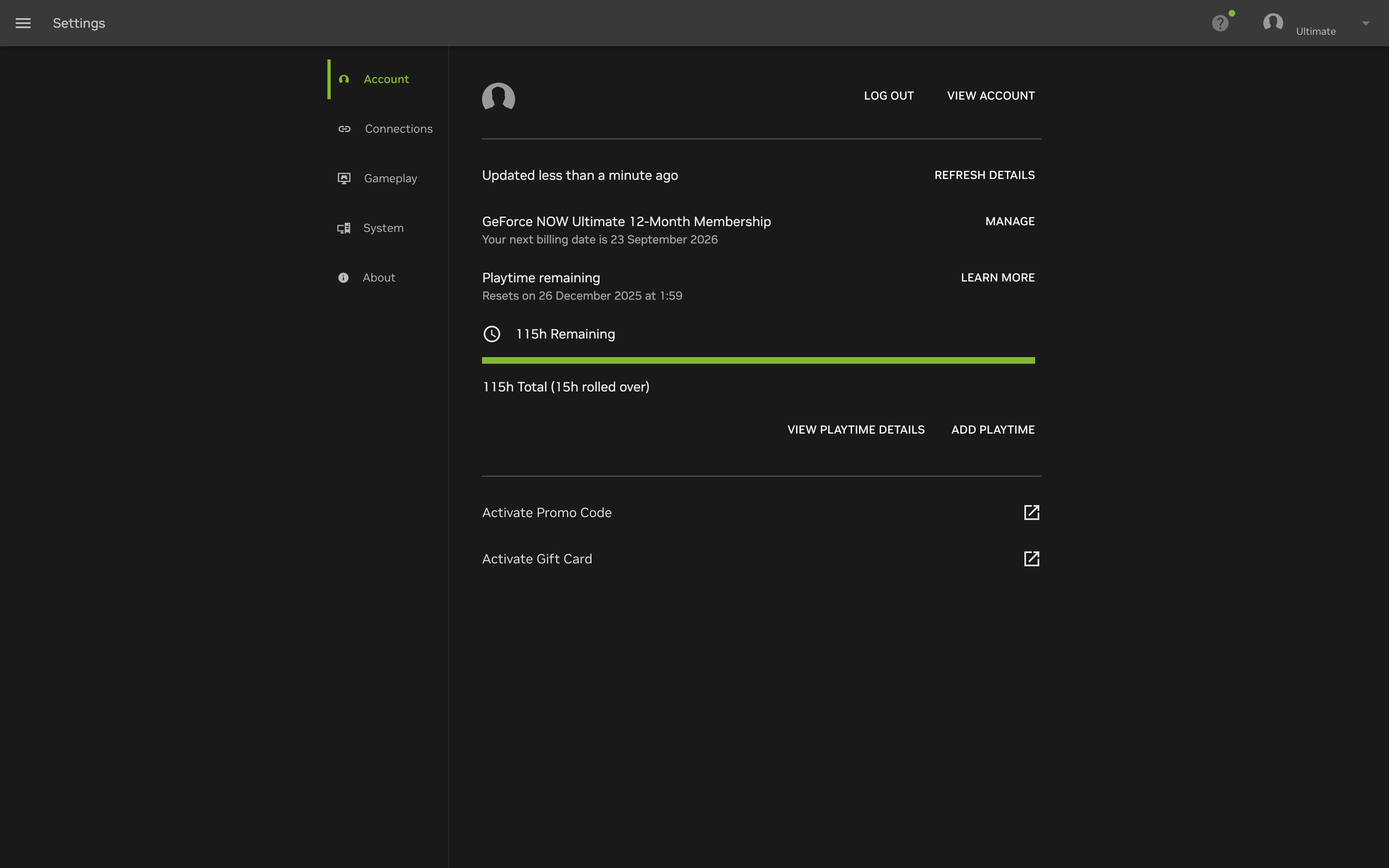Viewport: 1389px width, 868px height.
Task: Click the Connections link icon in sidebar
Action: [344, 129]
